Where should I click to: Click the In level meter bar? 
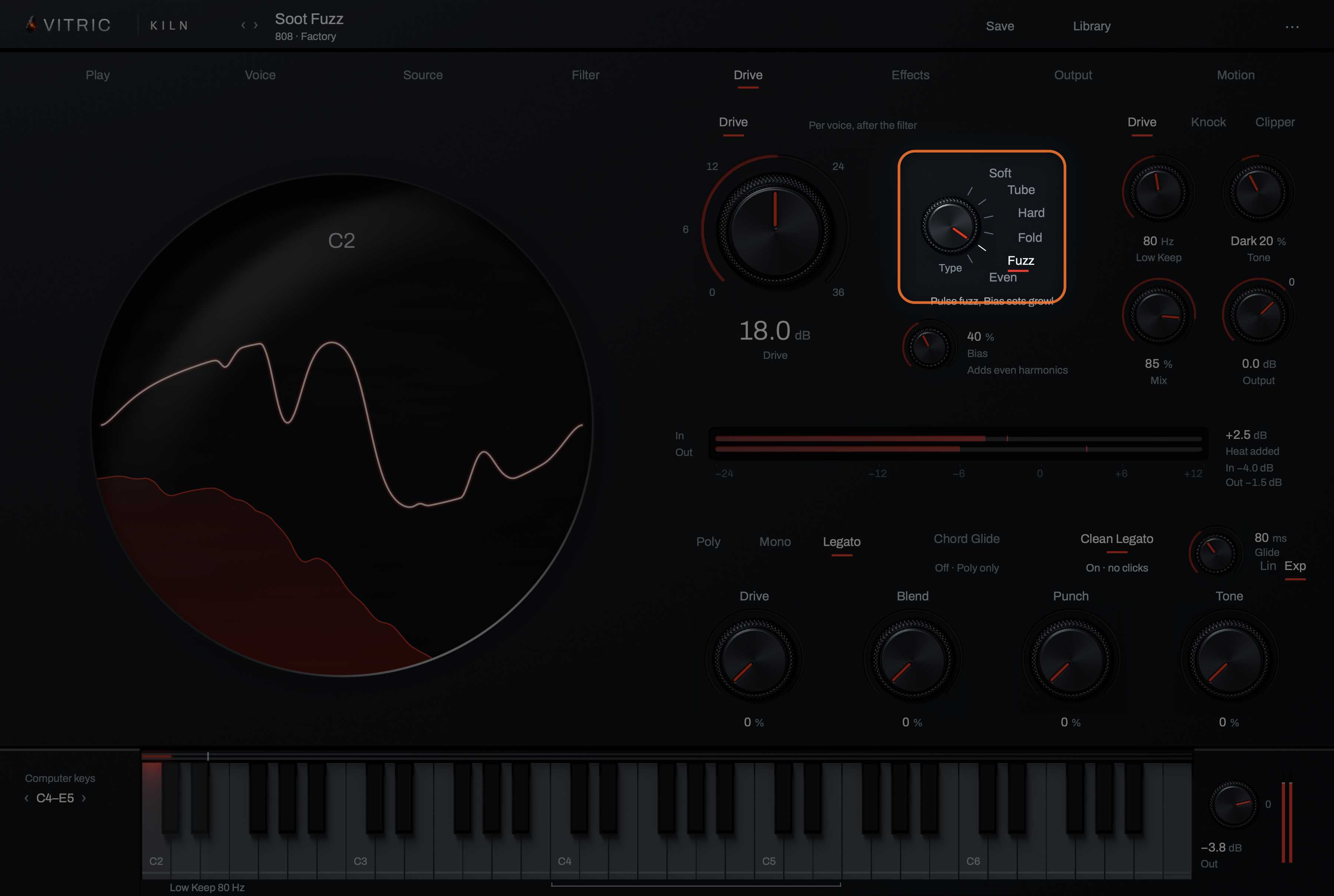click(x=959, y=439)
